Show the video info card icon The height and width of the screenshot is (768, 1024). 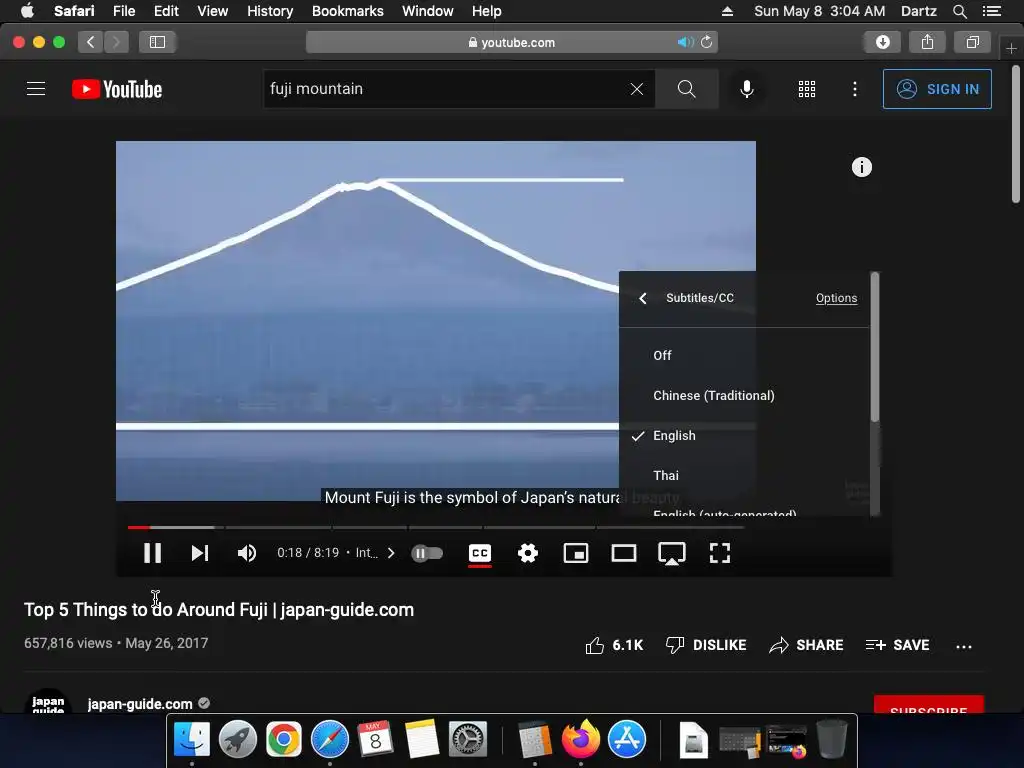[x=861, y=167]
